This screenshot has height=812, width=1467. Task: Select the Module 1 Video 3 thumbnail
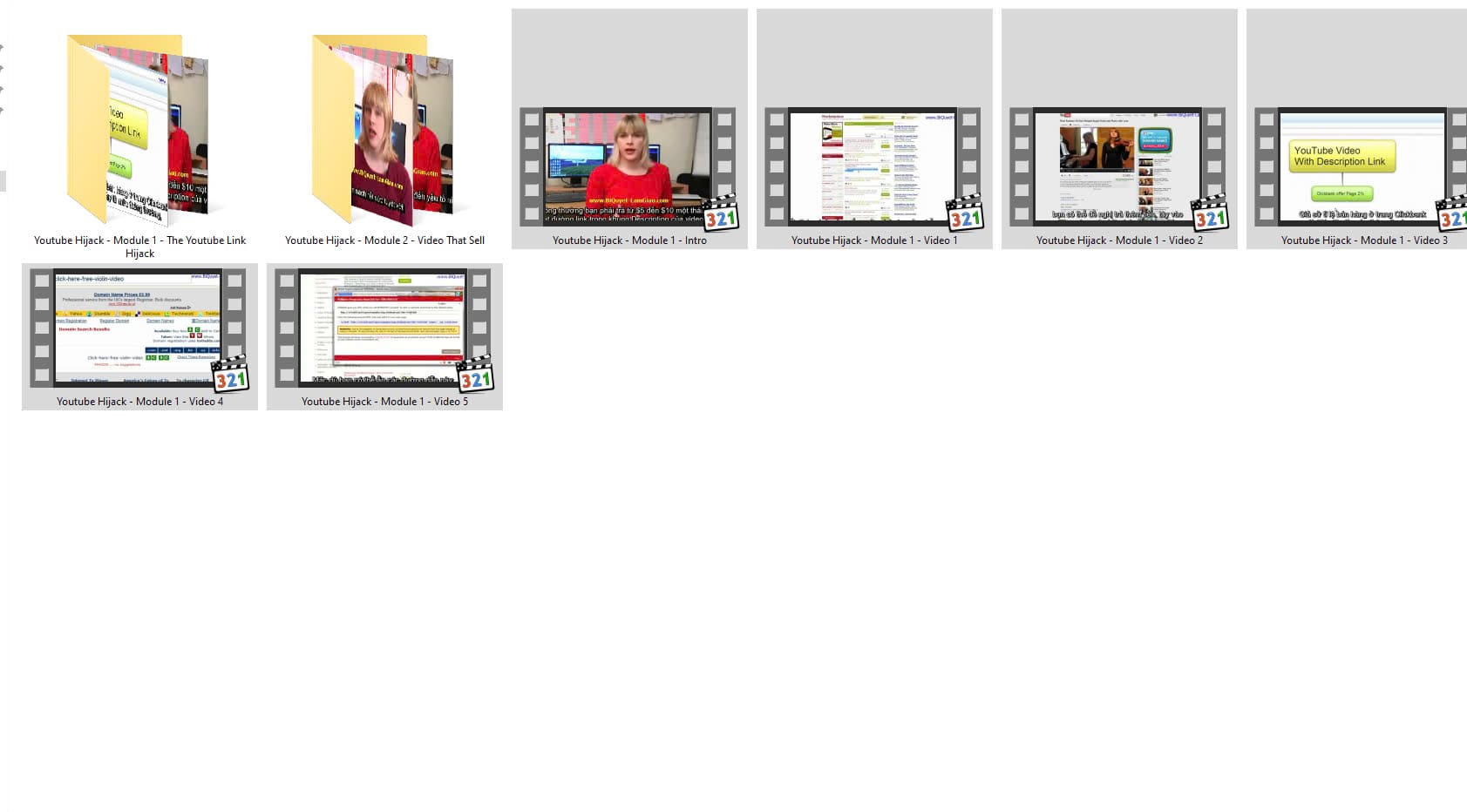[1360, 166]
